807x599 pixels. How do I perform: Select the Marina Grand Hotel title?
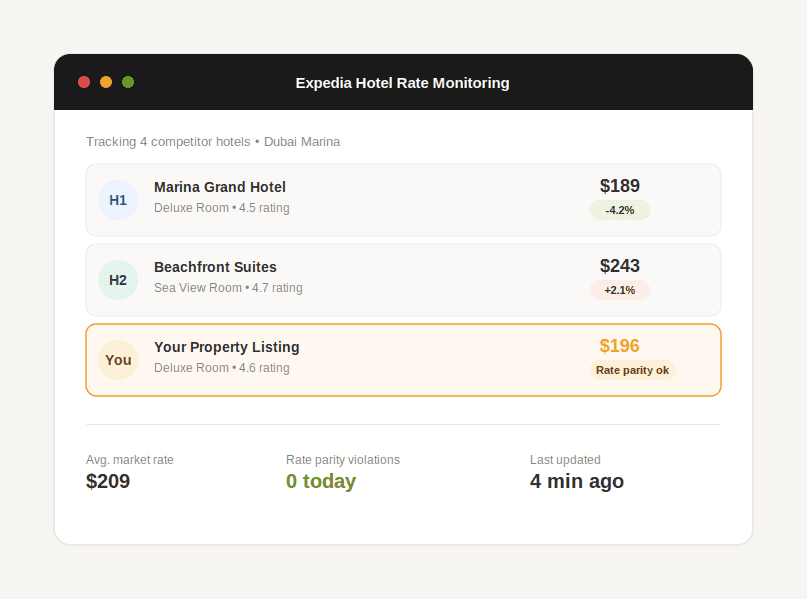point(220,187)
